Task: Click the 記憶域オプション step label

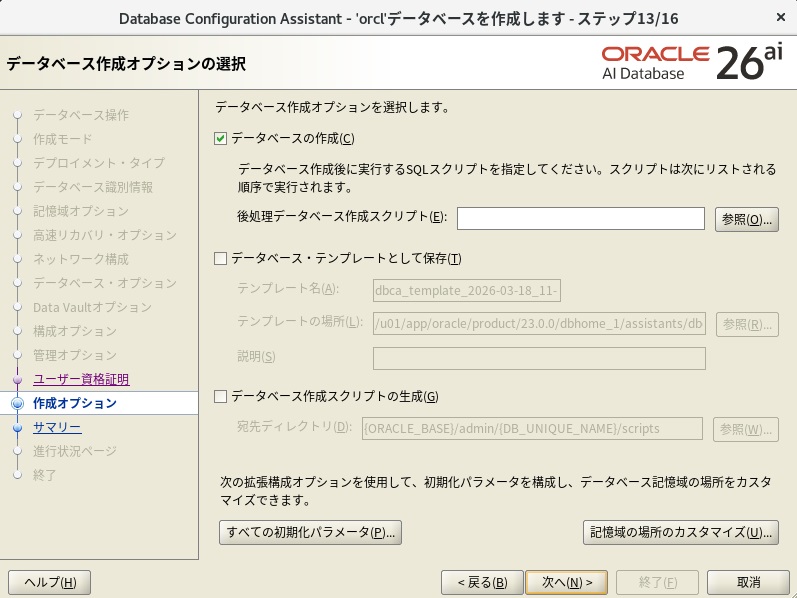Action: (x=81, y=211)
